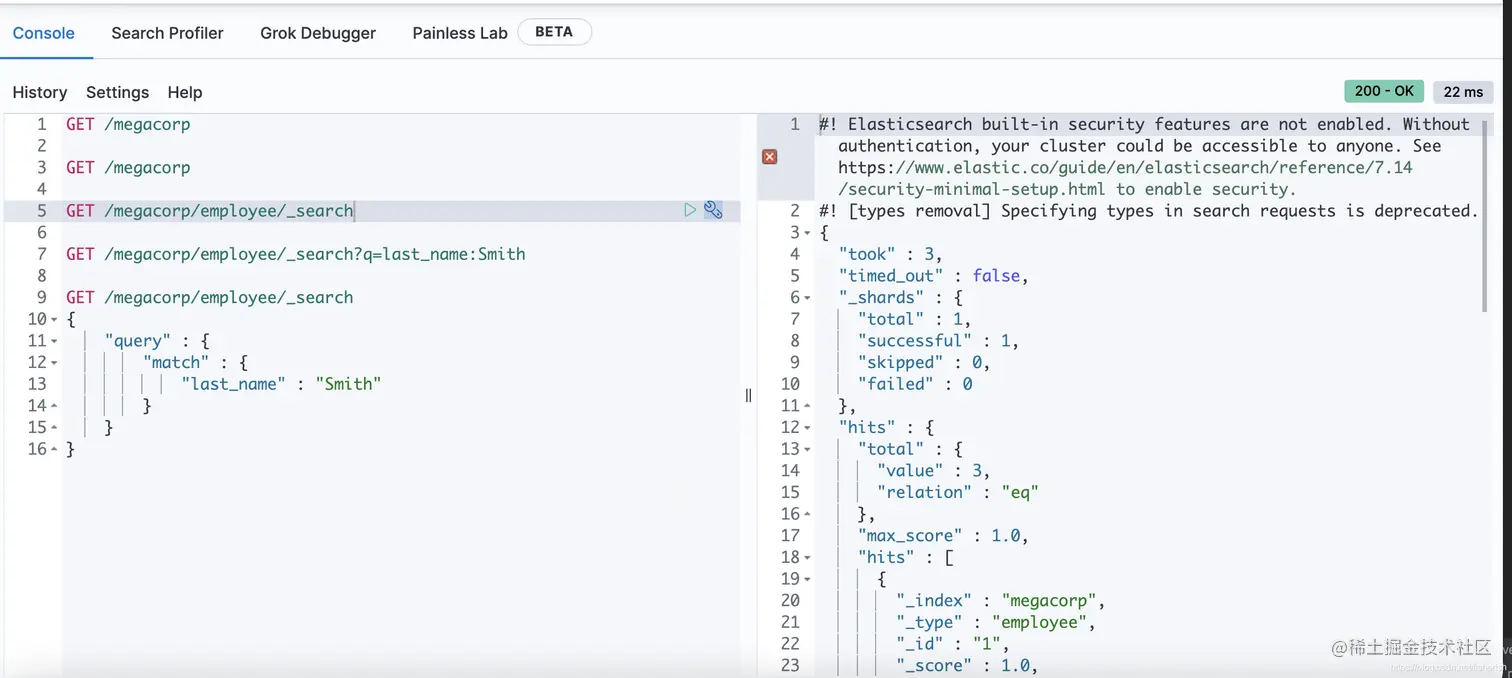Fold the outer "hits" object at output line 12

click(808, 428)
